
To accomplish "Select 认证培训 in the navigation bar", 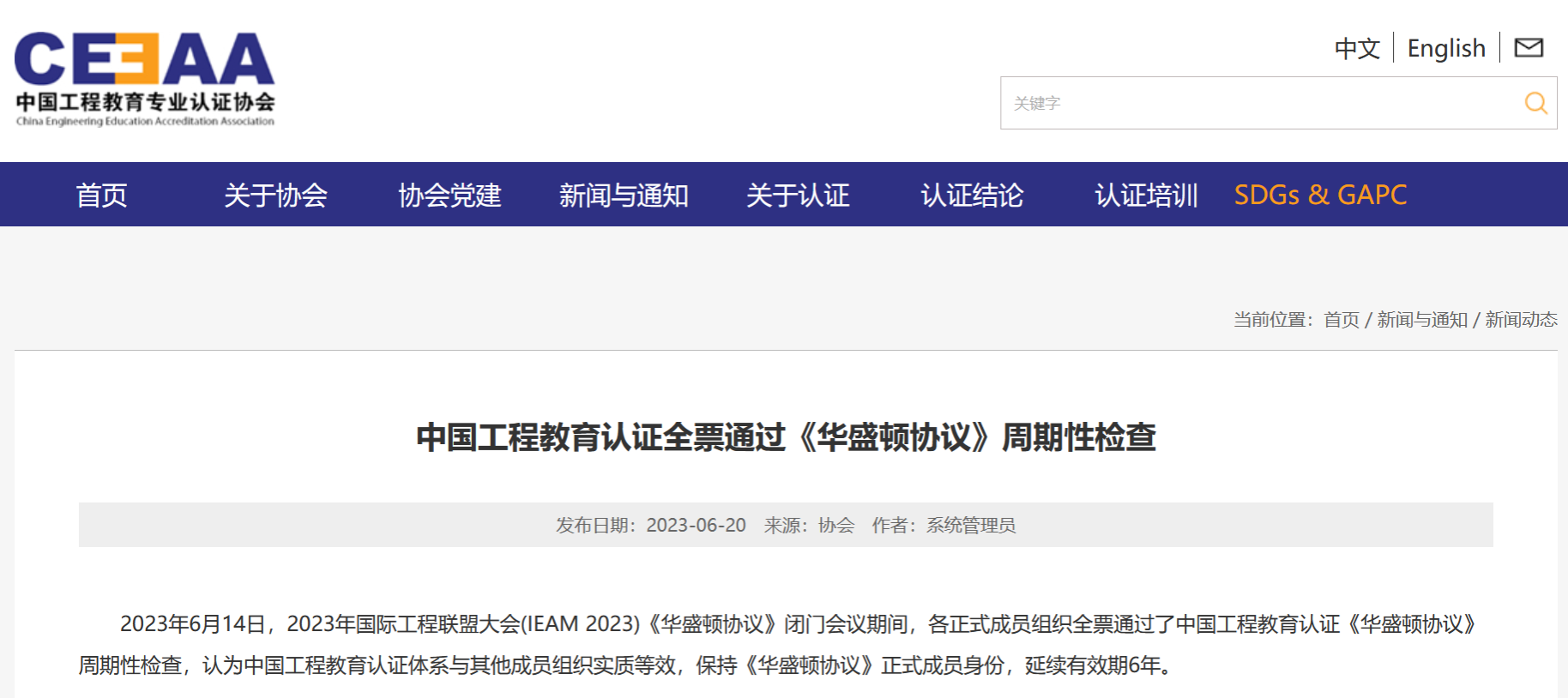I will (x=1146, y=196).
